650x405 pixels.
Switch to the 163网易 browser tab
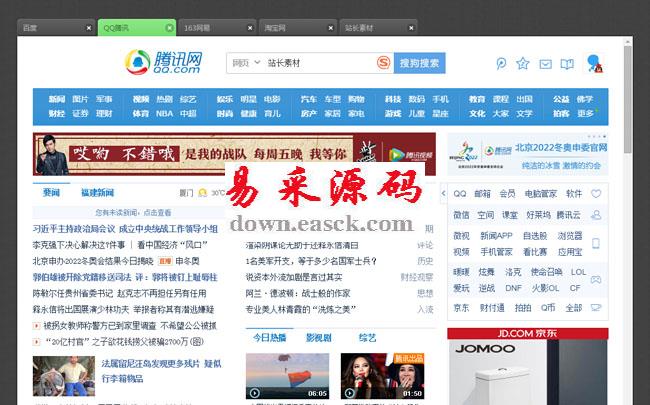(x=213, y=28)
